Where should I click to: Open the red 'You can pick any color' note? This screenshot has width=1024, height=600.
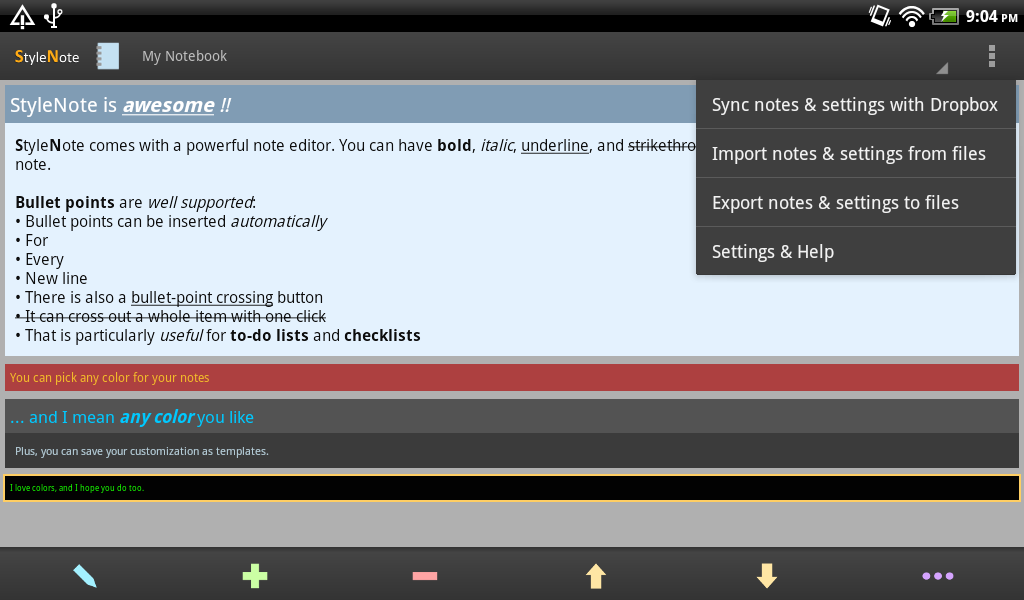coord(512,377)
